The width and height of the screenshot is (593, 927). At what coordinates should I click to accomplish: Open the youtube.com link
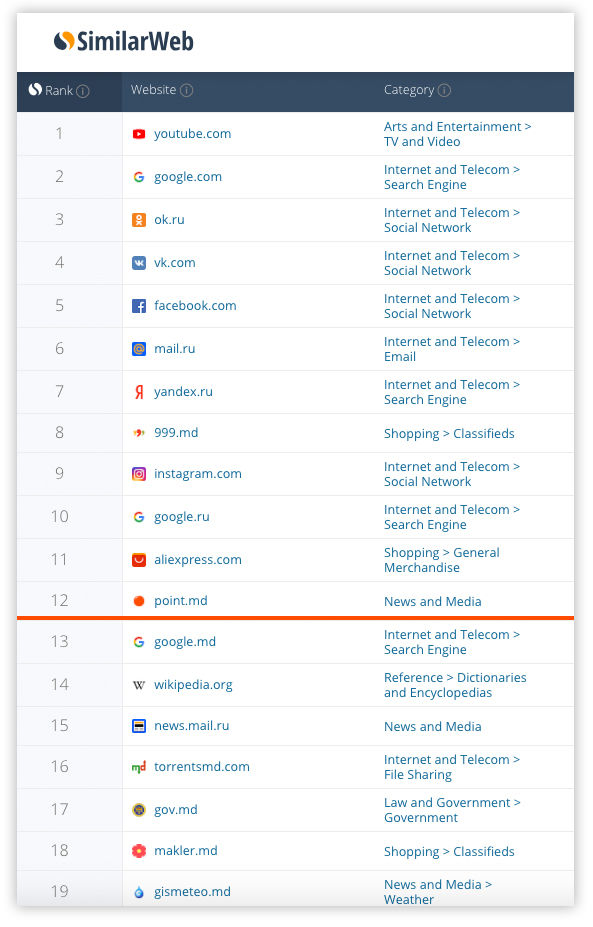click(193, 134)
